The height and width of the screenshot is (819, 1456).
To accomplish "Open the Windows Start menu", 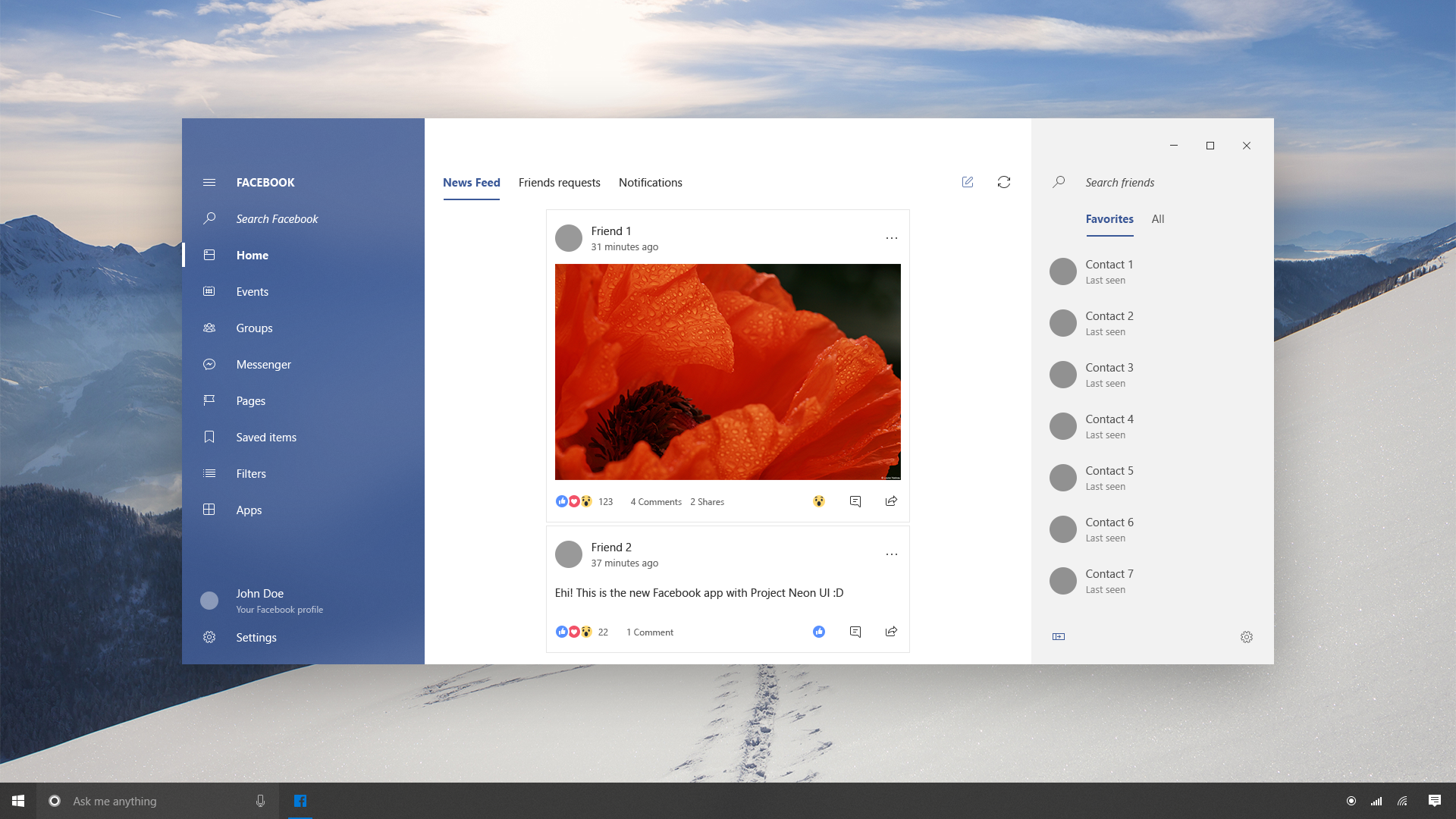I will (18, 801).
